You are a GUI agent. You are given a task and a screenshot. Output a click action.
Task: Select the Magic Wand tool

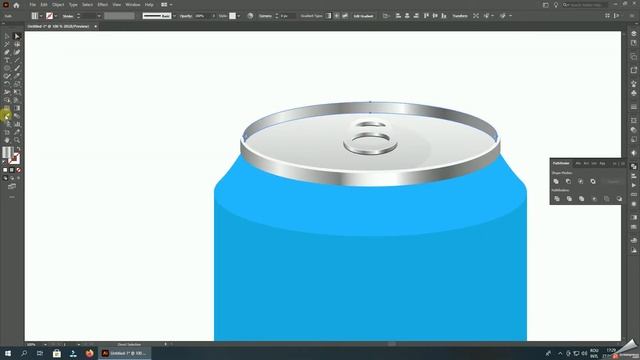click(7, 44)
